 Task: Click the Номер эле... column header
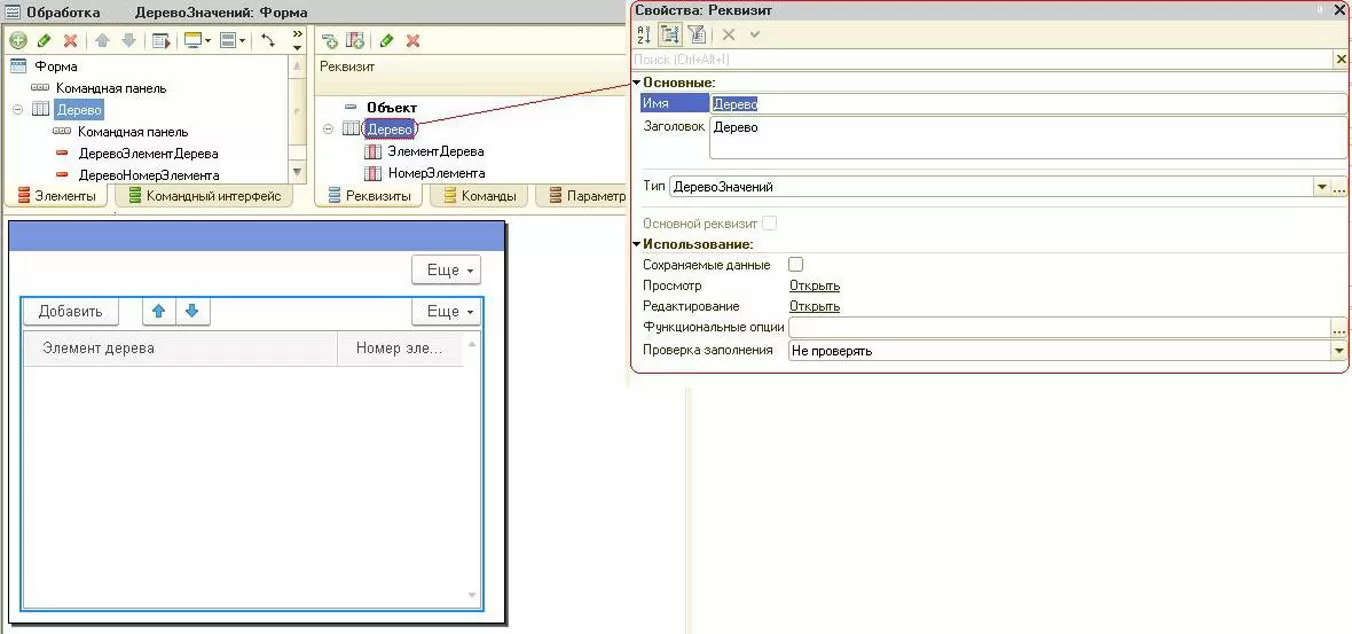399,348
